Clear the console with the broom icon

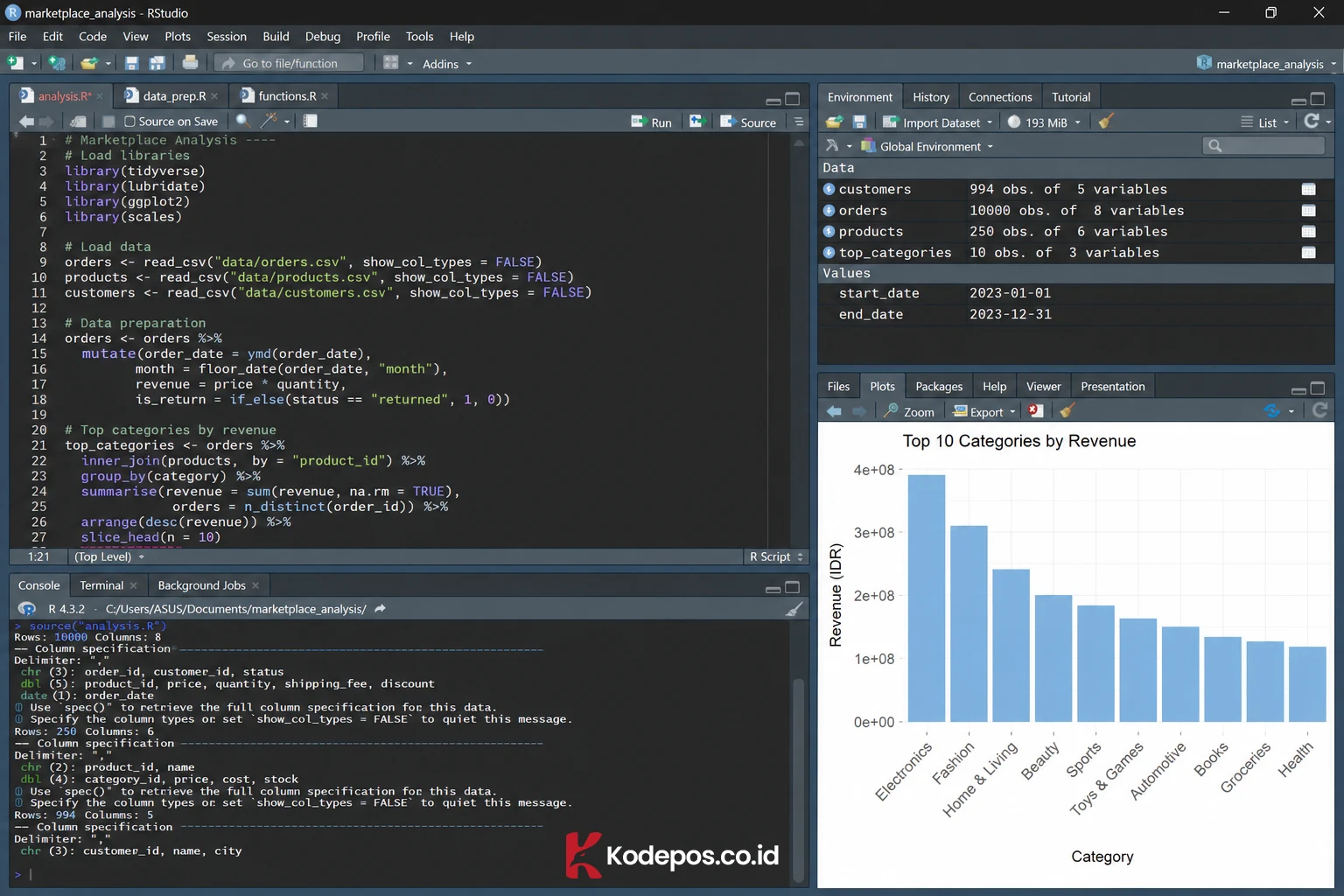coord(794,609)
